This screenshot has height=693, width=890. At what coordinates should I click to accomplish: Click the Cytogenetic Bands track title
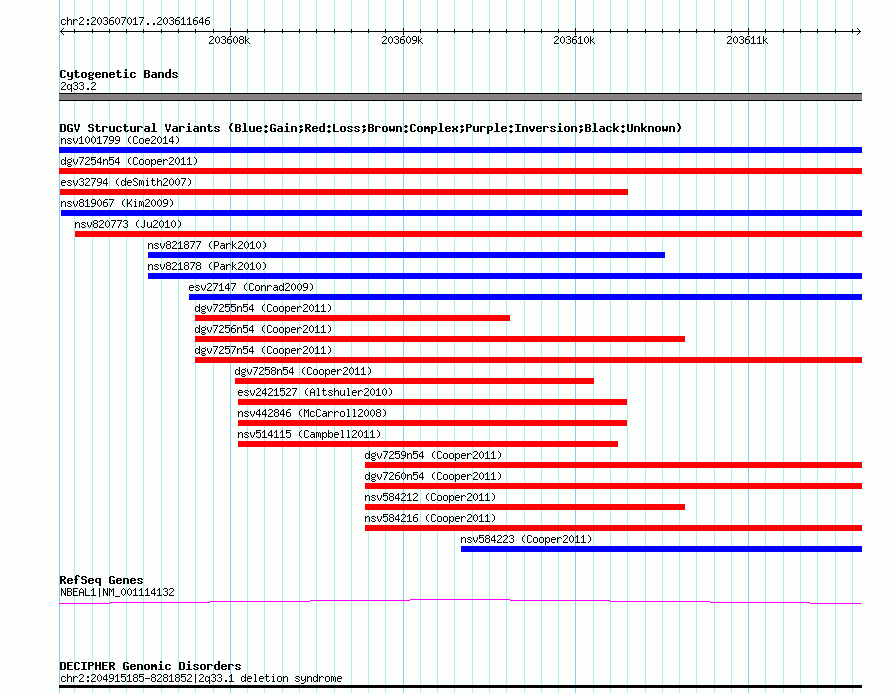click(119, 74)
